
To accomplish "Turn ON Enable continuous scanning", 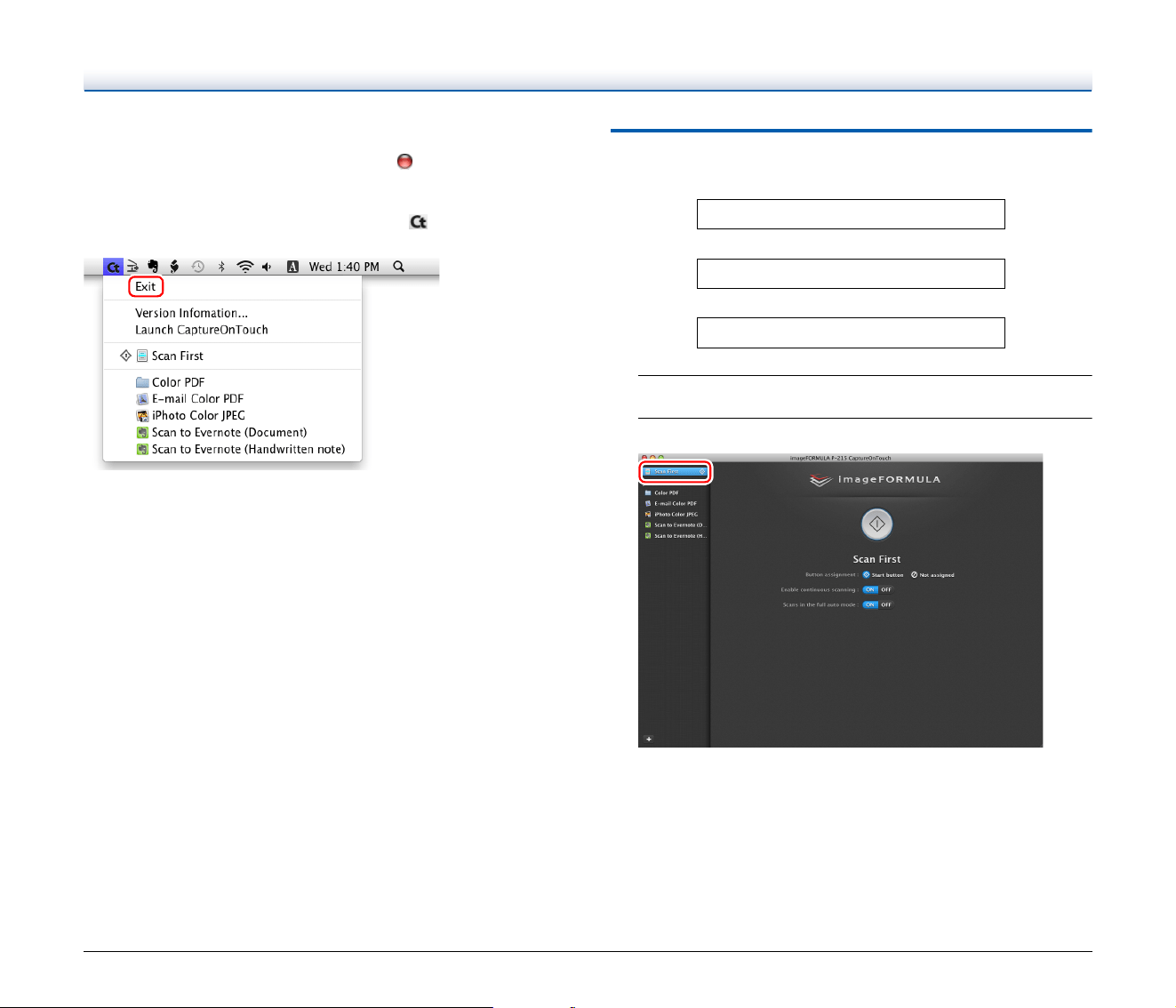I will click(x=870, y=589).
